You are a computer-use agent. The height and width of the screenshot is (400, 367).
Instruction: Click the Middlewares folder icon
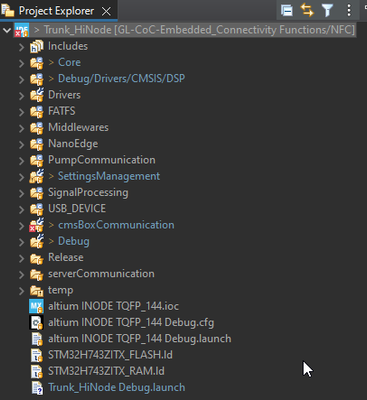tap(36, 128)
